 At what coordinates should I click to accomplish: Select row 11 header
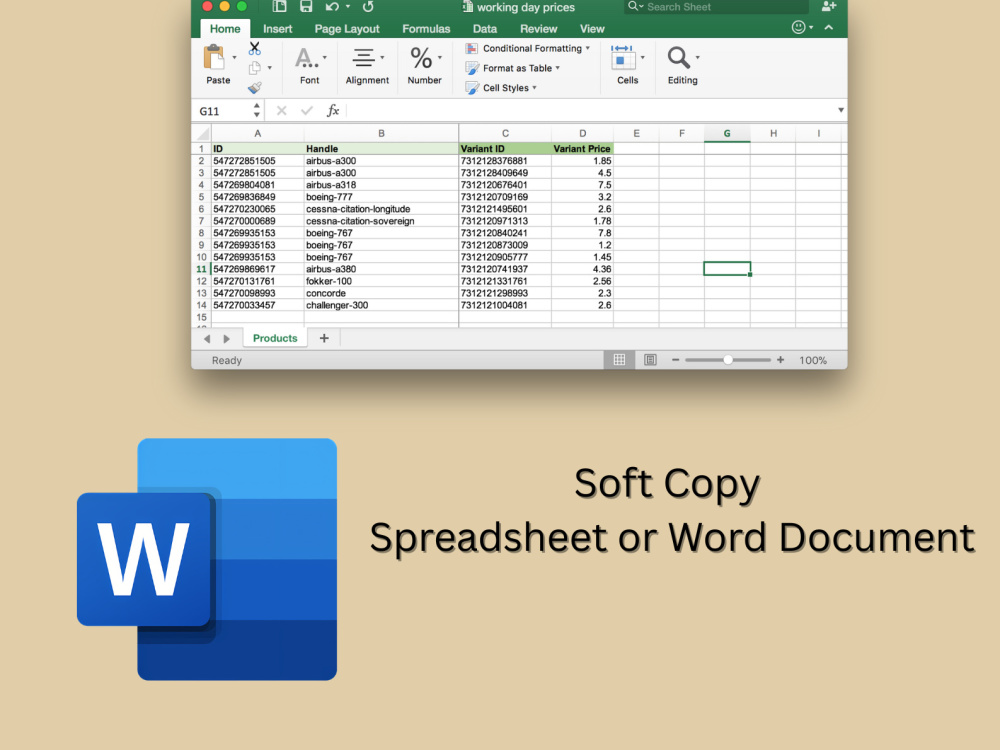(202, 269)
